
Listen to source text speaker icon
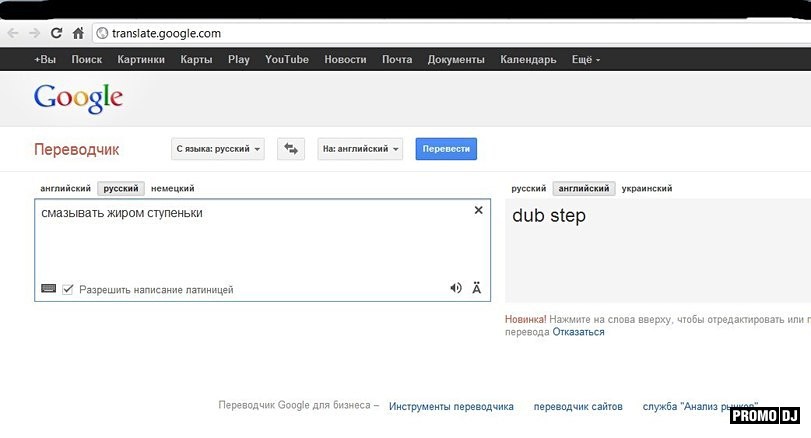(456, 288)
